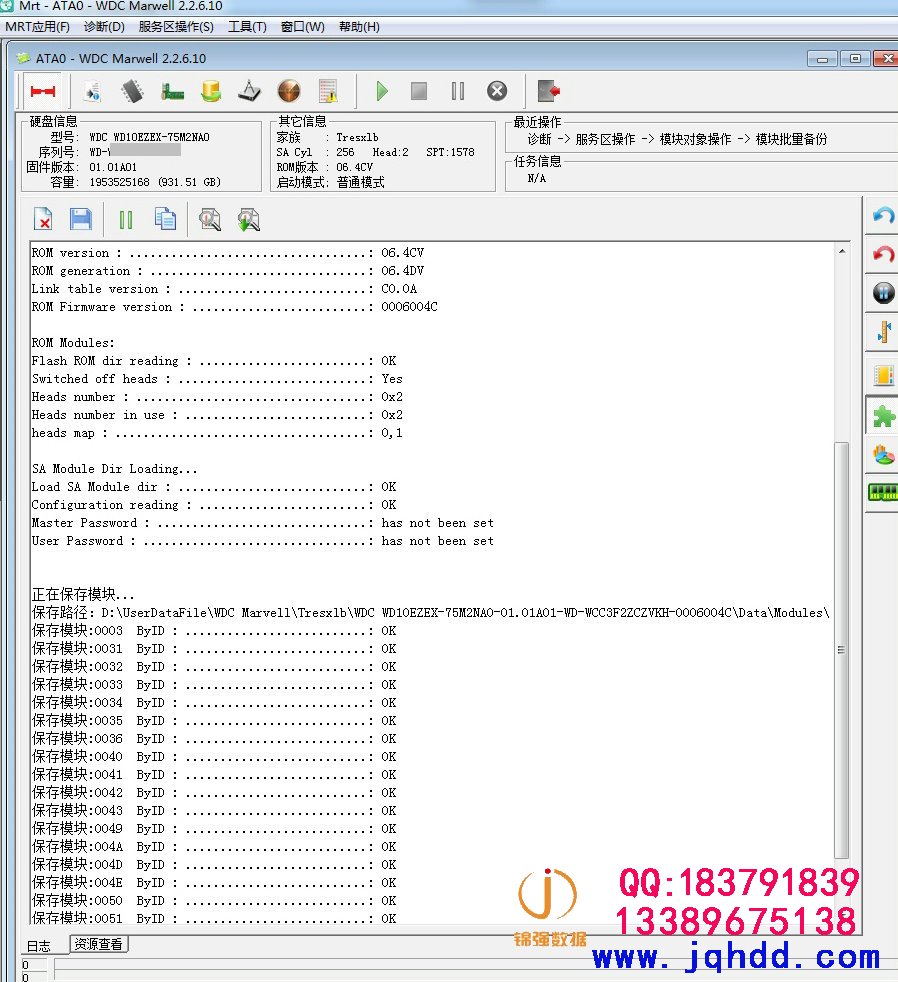Screen dimensions: 898x982
Task: Click the gray stop square button
Action: 419,91
